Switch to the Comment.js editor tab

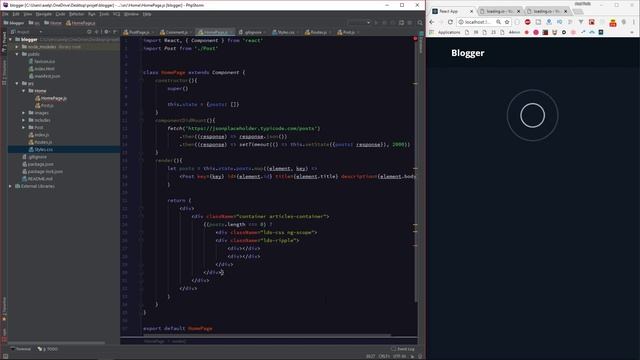pos(176,32)
